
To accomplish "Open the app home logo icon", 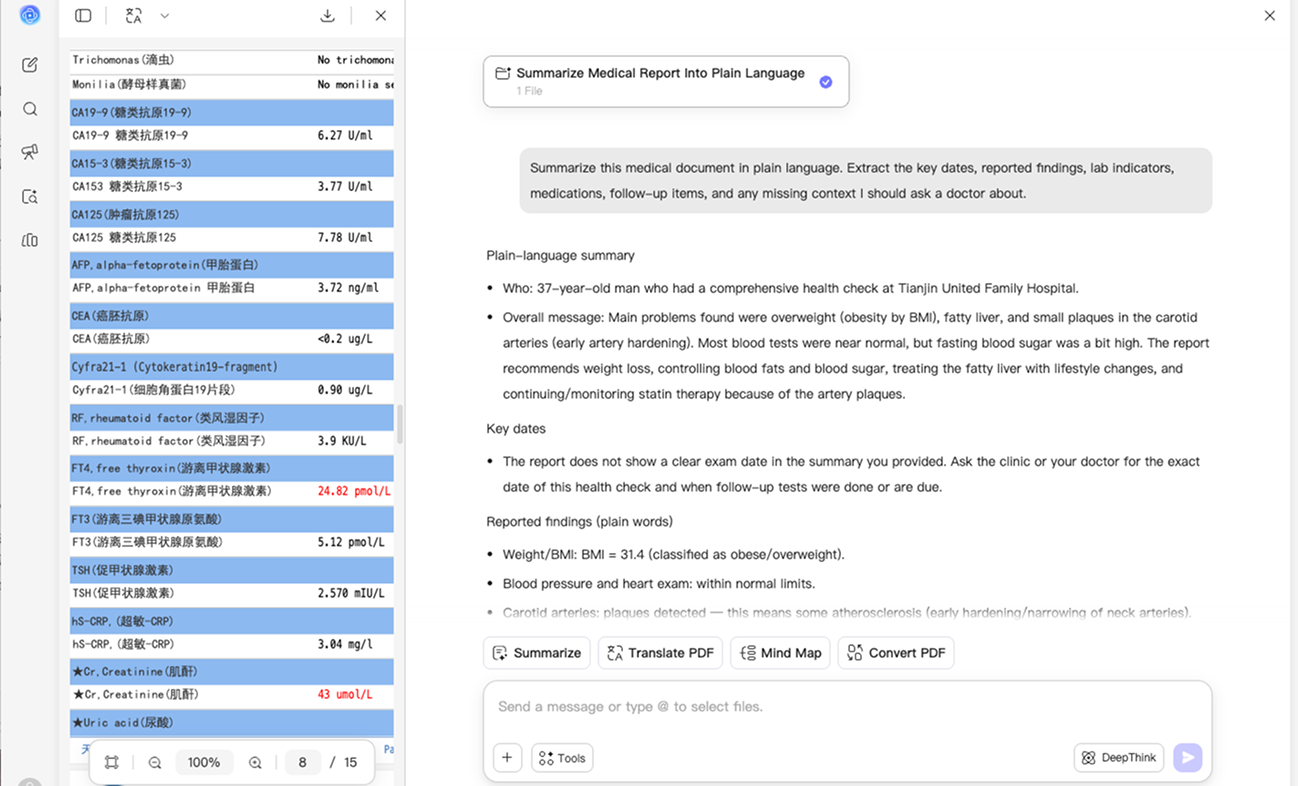I will tap(29, 15).
